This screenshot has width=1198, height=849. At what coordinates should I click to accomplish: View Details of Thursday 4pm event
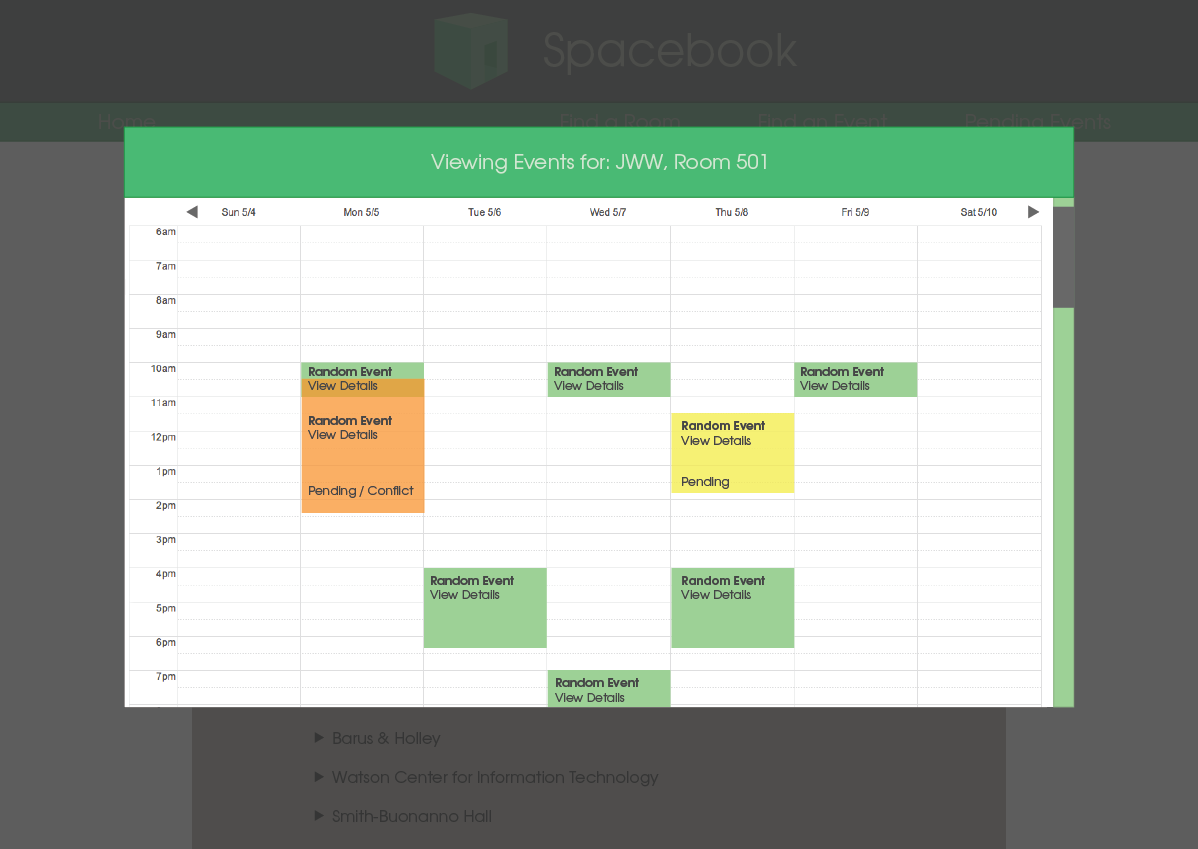[716, 595]
